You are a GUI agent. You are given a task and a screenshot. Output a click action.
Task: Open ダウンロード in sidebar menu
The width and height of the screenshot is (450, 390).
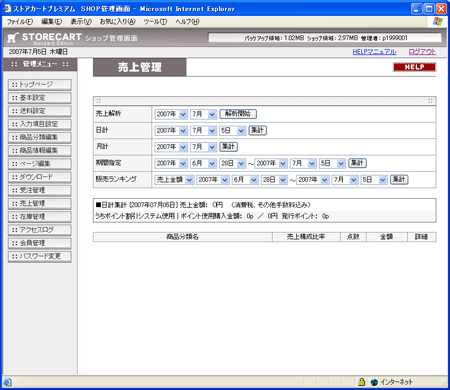40,177
